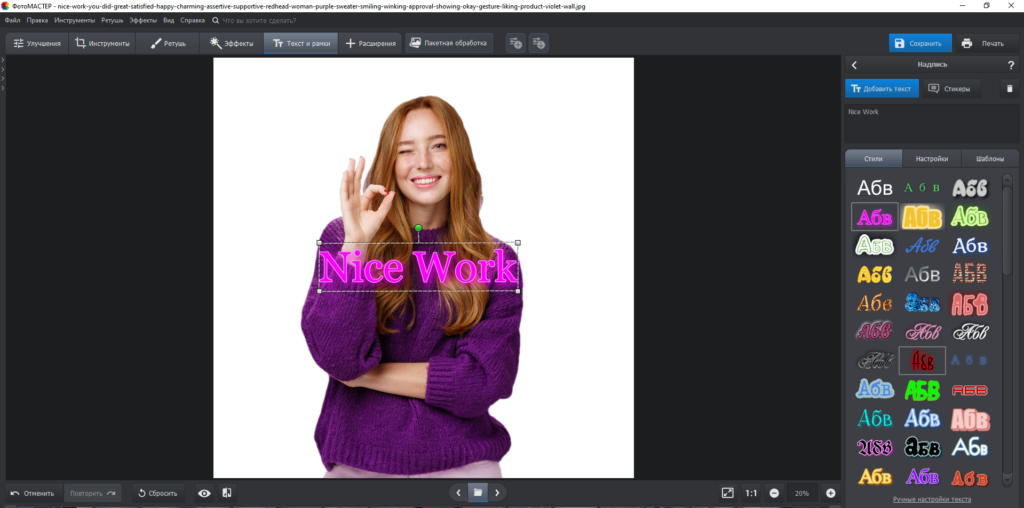
Task: Select the purple Абв style in bottom row
Action: point(922,476)
